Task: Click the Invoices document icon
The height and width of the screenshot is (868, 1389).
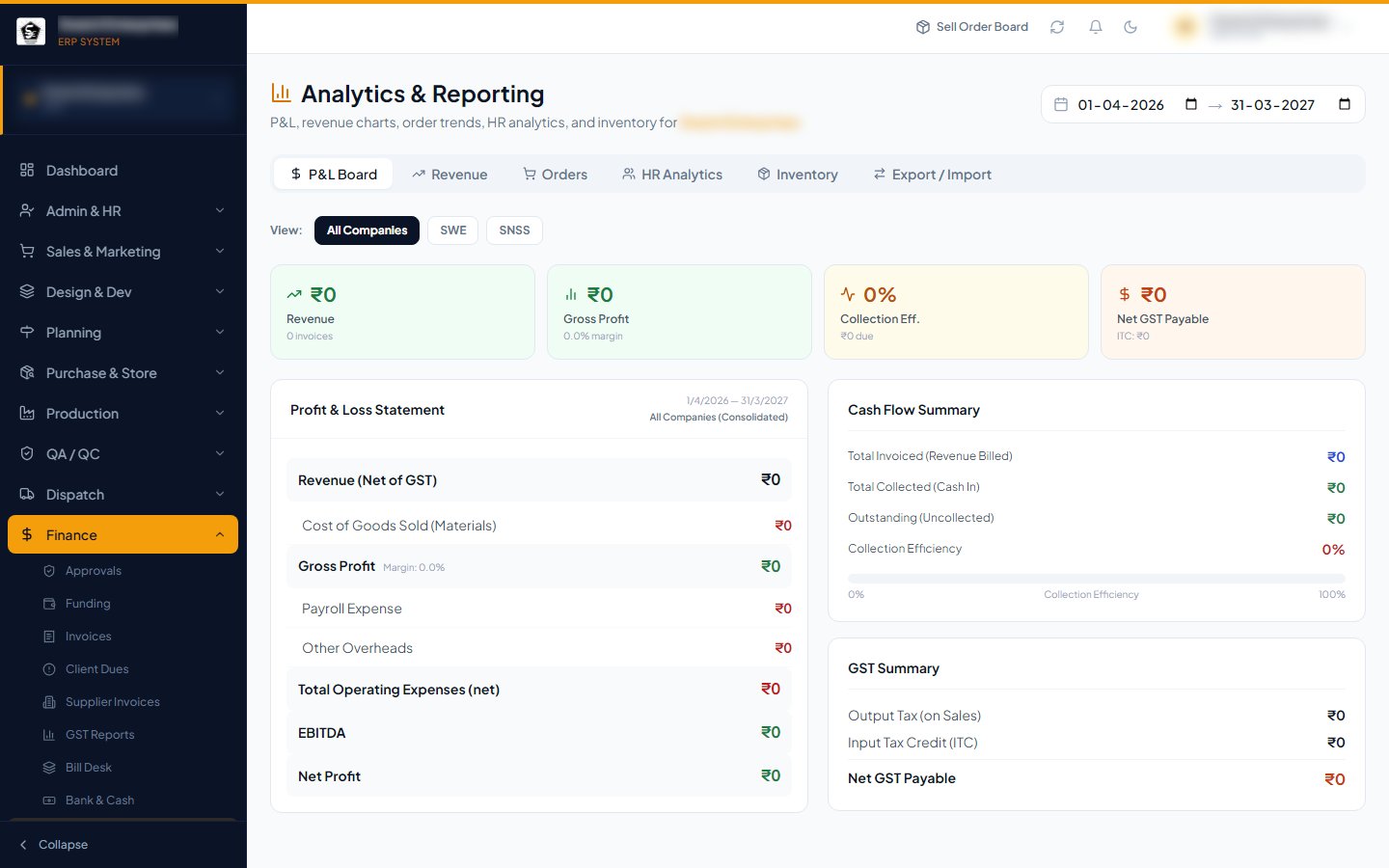Action: coord(49,637)
